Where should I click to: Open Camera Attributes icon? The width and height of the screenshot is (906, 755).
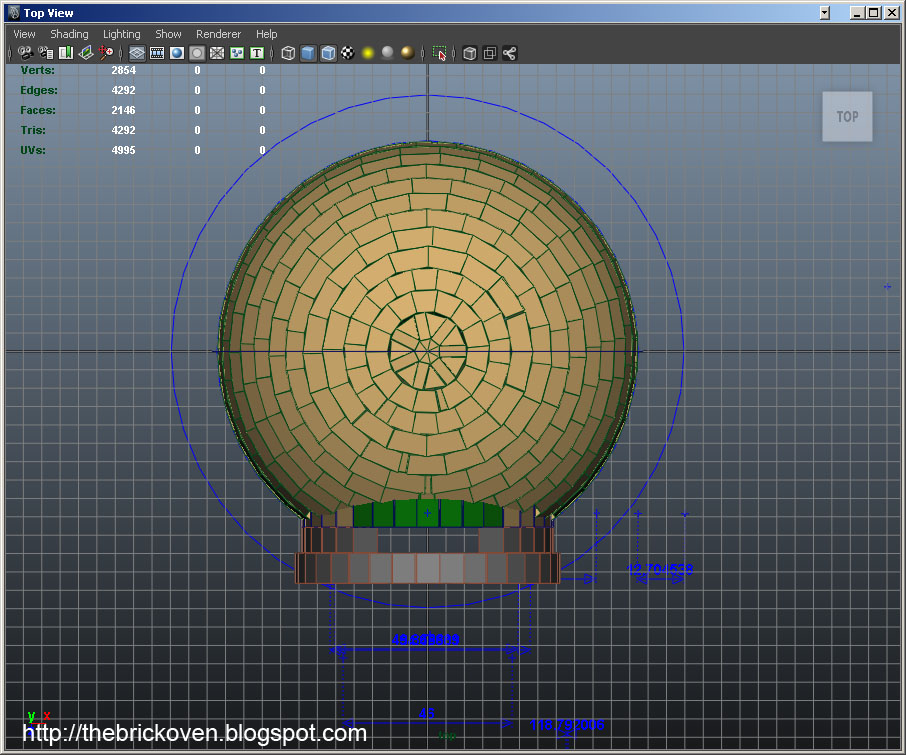tap(46, 53)
